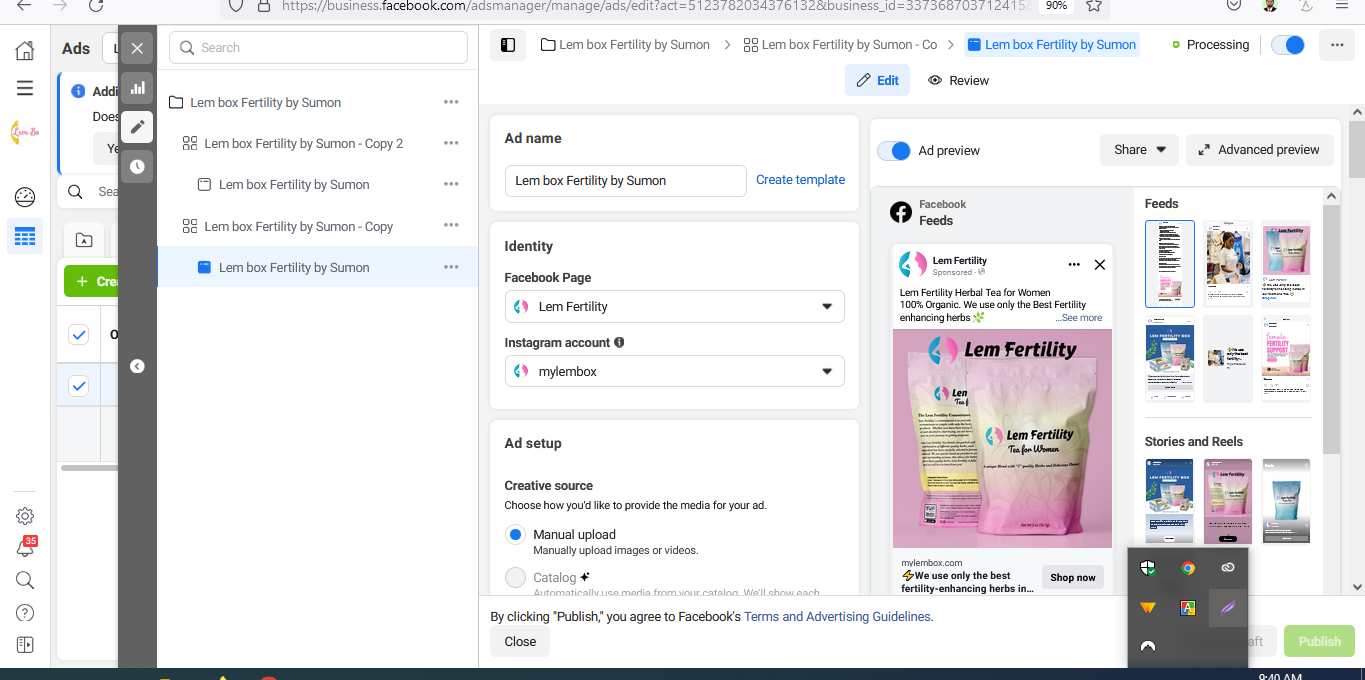The width and height of the screenshot is (1365, 680).
Task: Open the hamburger all tools menu
Action: [x=25, y=88]
